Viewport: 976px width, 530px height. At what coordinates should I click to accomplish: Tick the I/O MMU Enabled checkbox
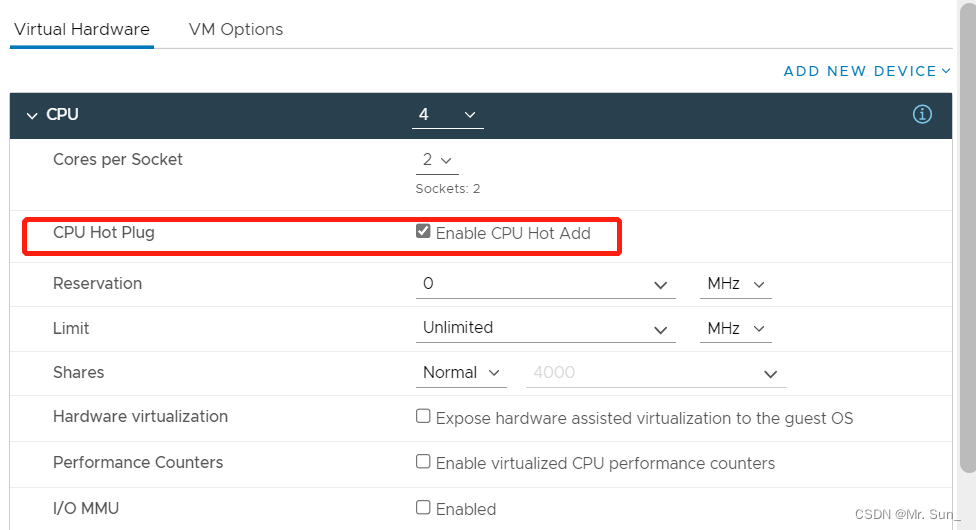pyautogui.click(x=423, y=508)
